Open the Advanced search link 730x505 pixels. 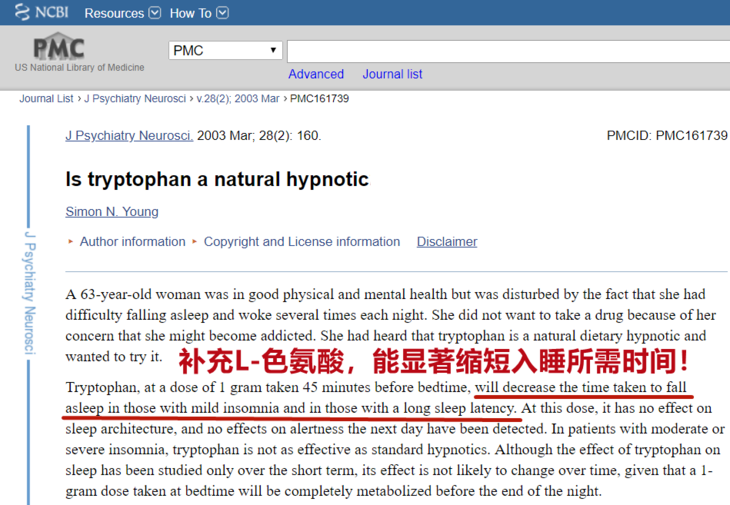[x=315, y=74]
